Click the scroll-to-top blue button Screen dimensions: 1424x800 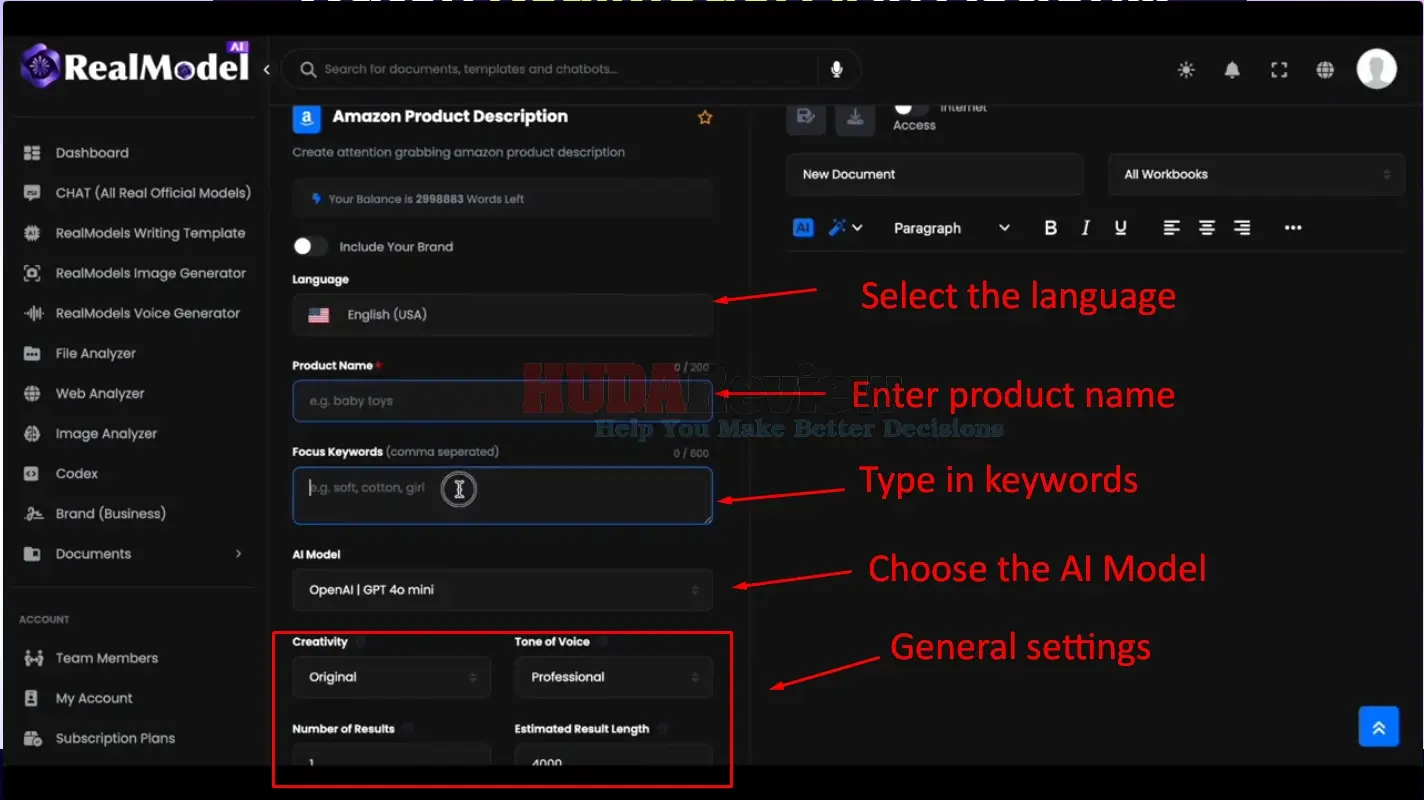coord(1378,727)
